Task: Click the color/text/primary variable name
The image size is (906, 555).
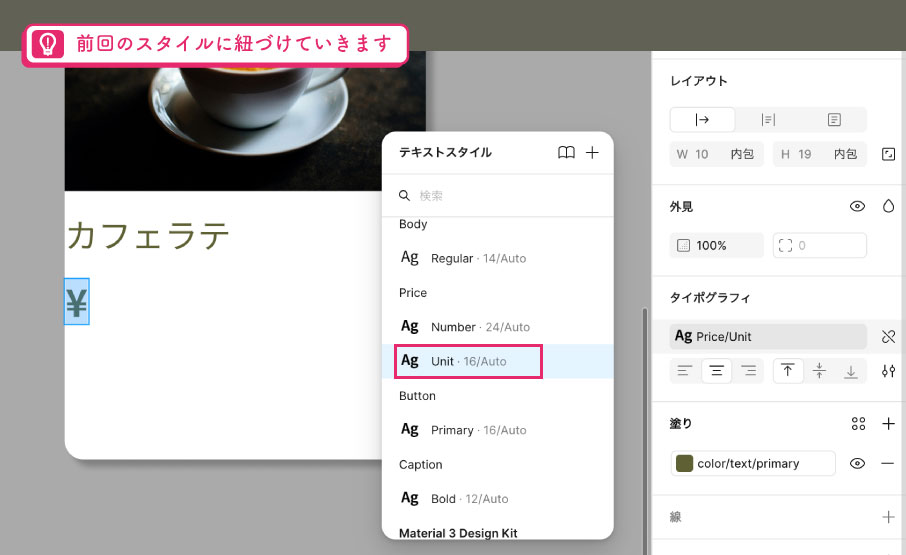Action: [748, 464]
